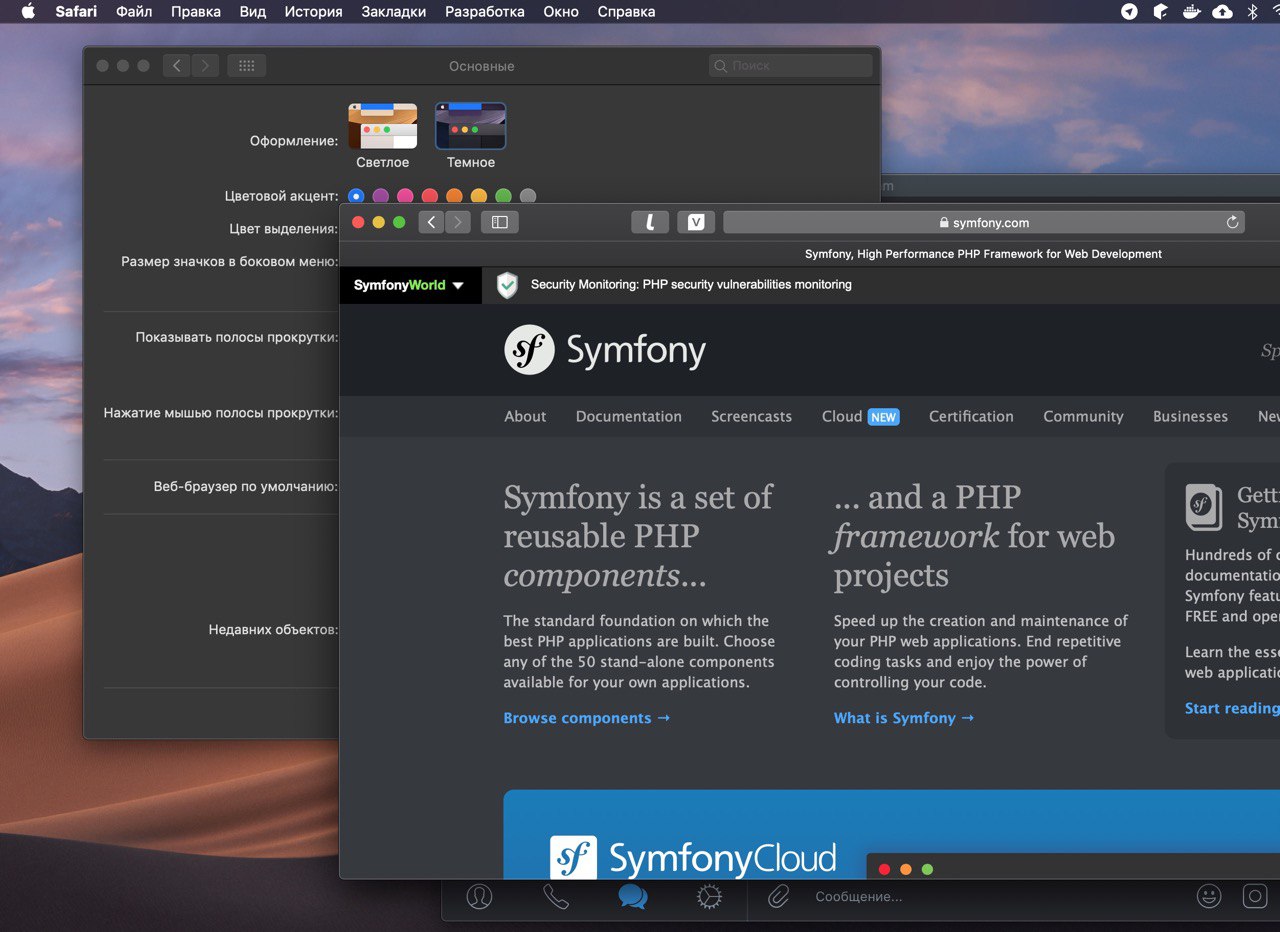Select the Темное appearance option

click(x=471, y=135)
